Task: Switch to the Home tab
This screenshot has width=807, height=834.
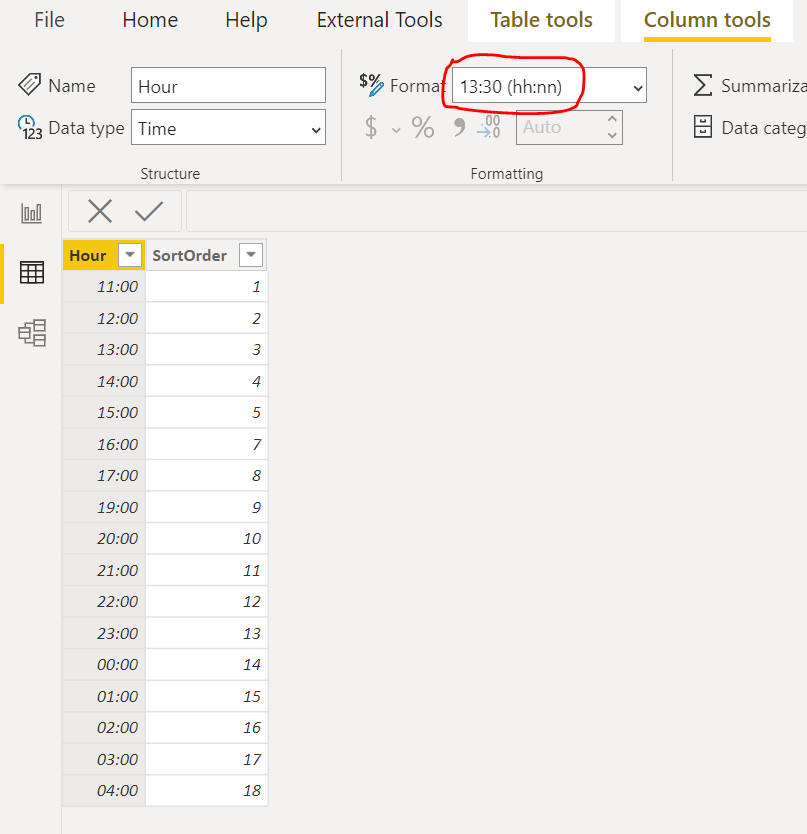Action: click(x=150, y=20)
